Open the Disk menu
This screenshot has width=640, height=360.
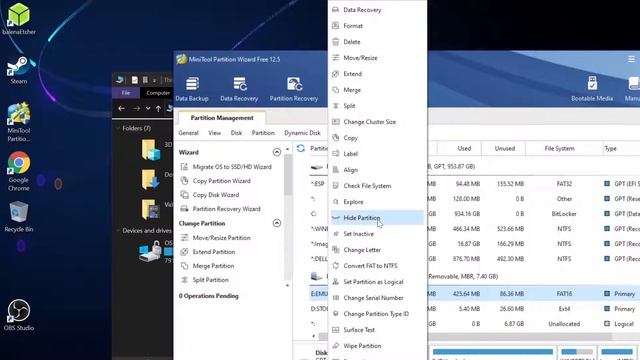tap(236, 133)
